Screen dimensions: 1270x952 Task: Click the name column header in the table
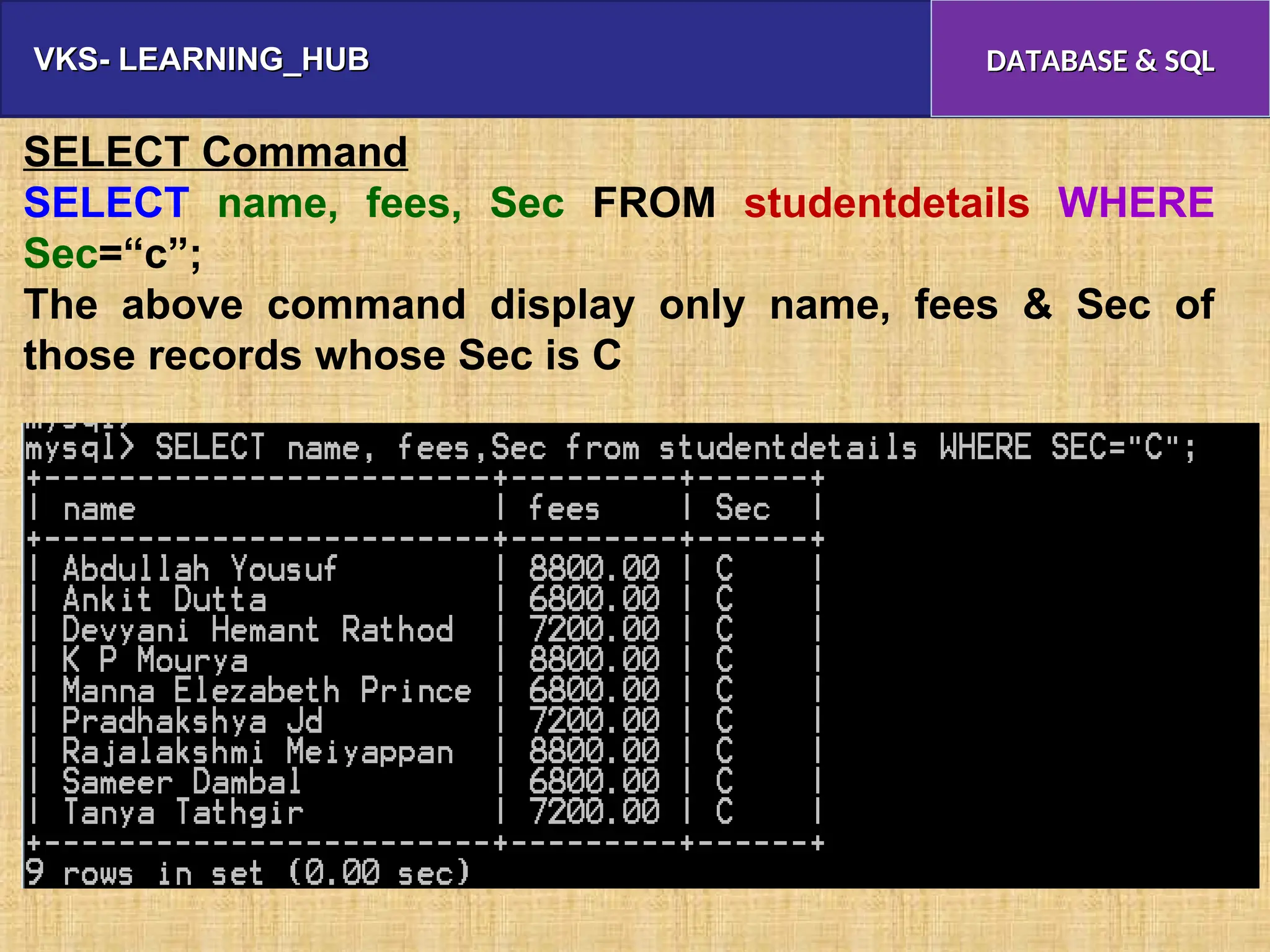99,510
